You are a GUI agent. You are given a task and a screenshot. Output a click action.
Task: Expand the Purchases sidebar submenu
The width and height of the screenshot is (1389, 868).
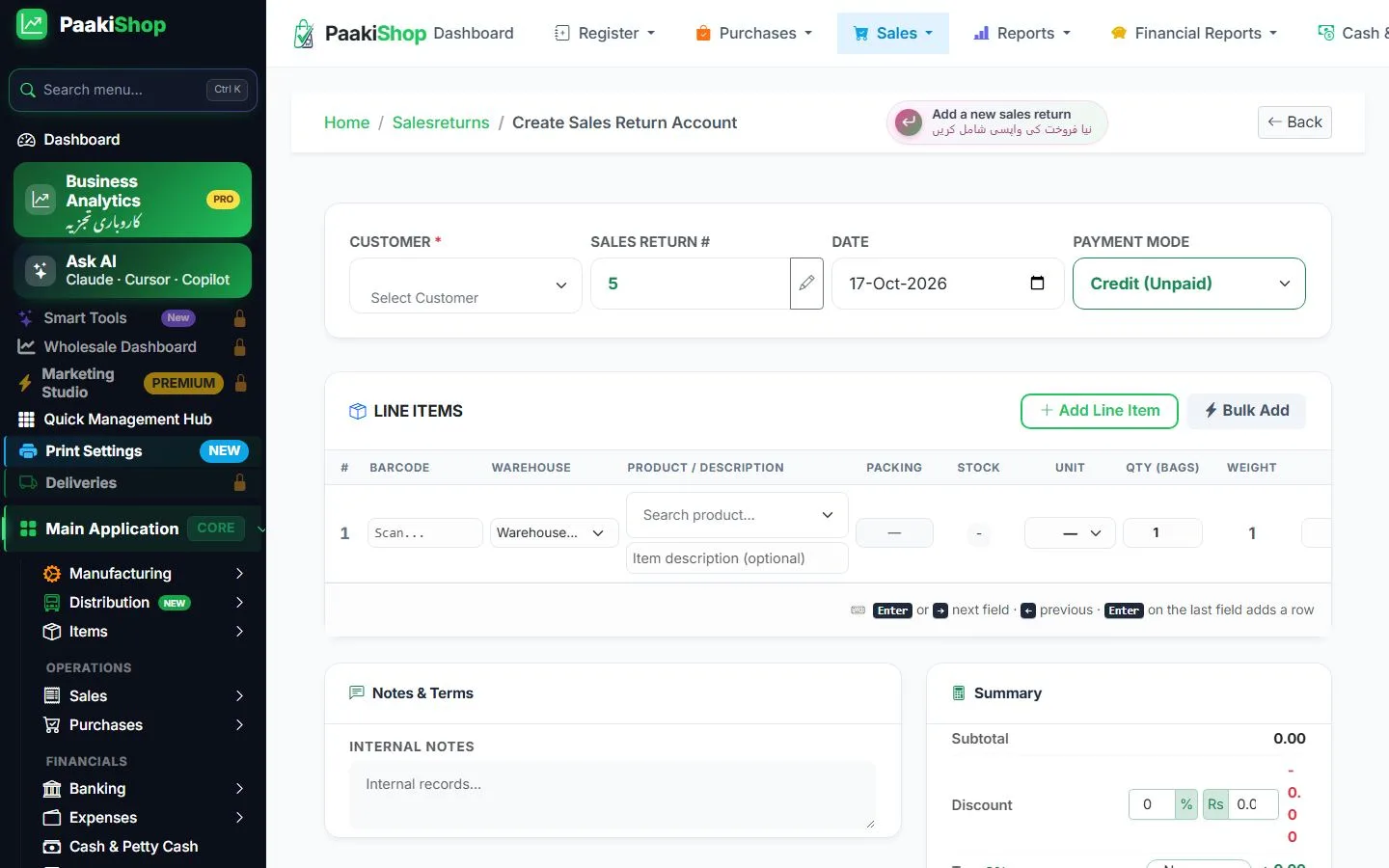tap(239, 725)
